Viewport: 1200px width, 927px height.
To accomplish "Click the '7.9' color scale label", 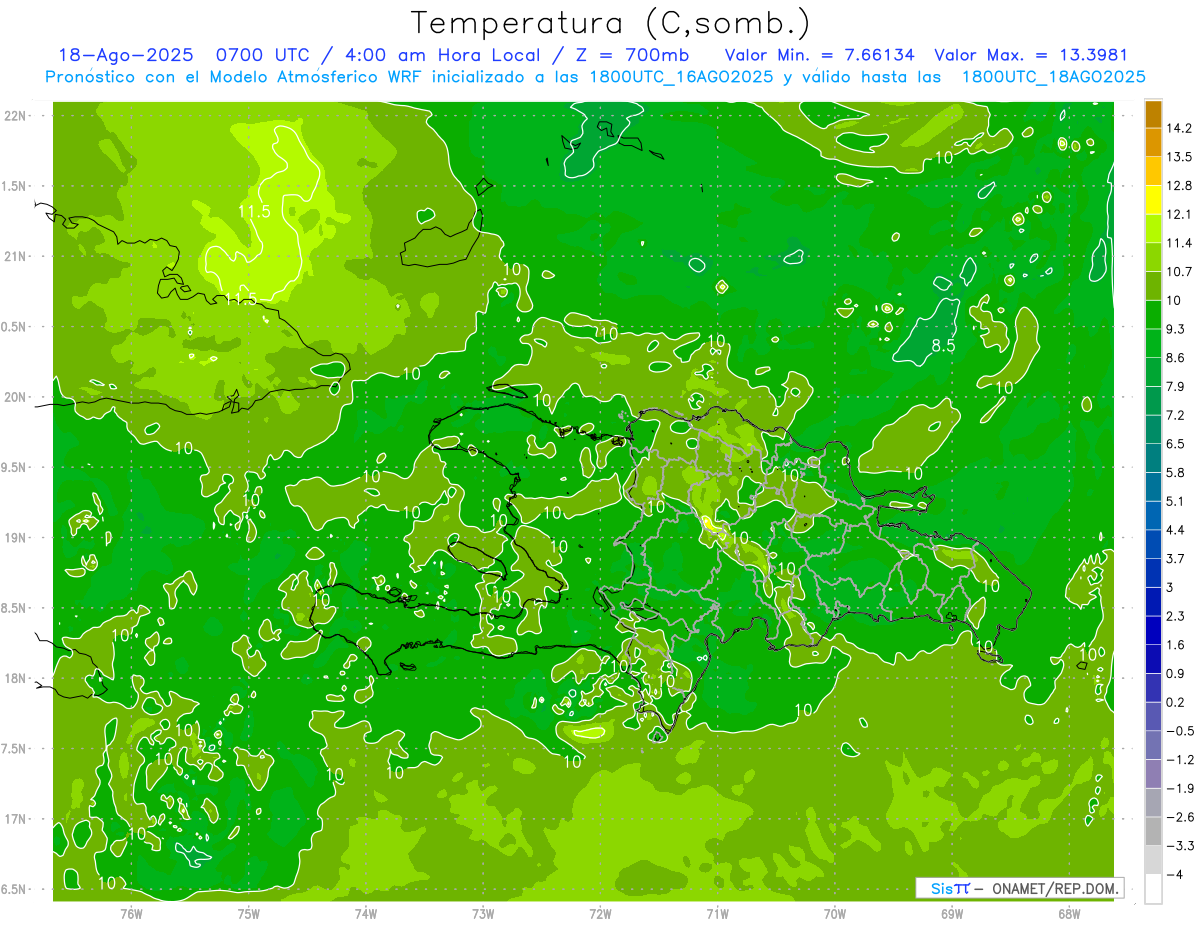I will click(x=1175, y=387).
